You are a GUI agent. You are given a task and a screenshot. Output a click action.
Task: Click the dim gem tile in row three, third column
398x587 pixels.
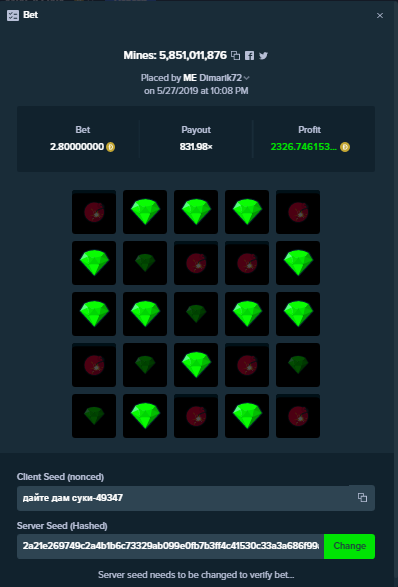tap(196, 314)
